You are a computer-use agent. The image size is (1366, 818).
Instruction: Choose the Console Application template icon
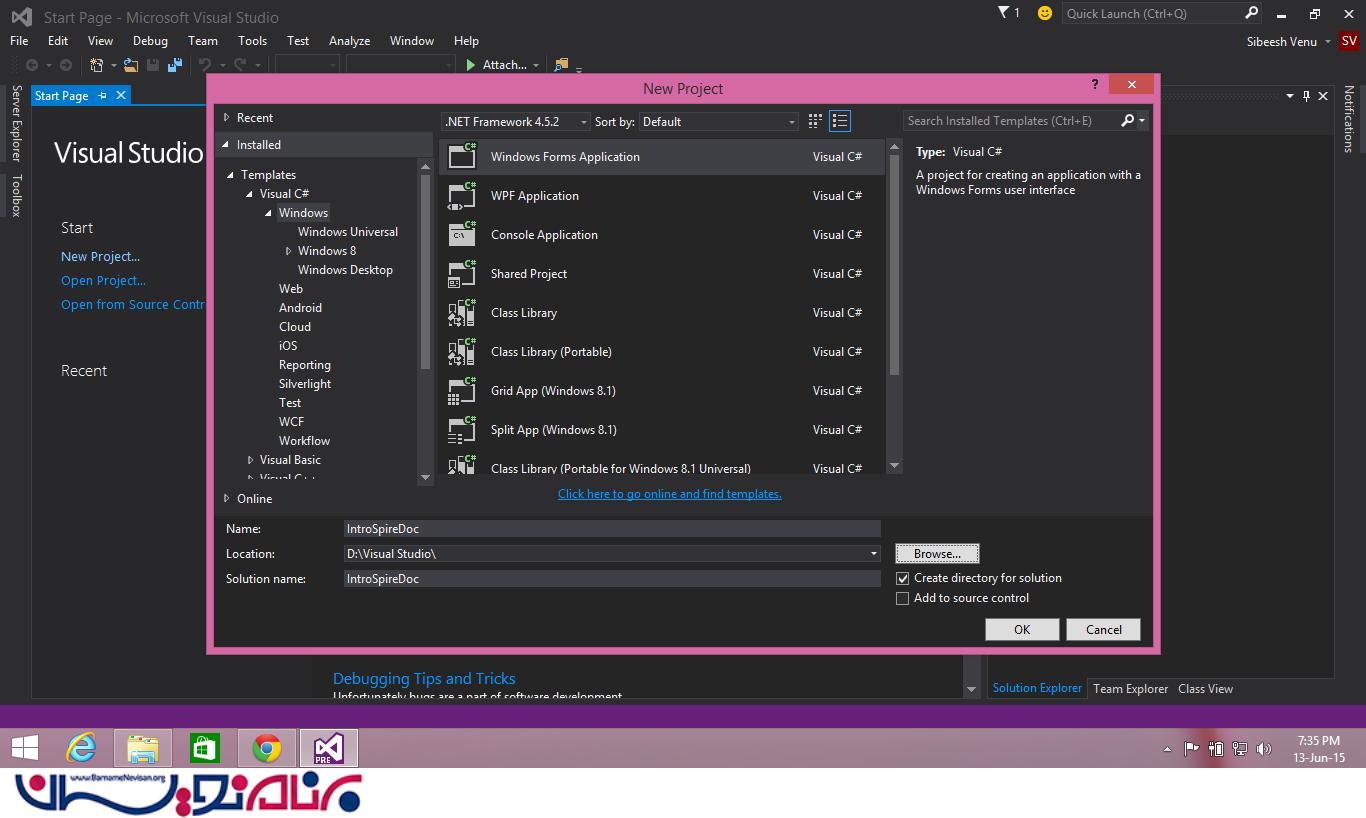coord(462,235)
